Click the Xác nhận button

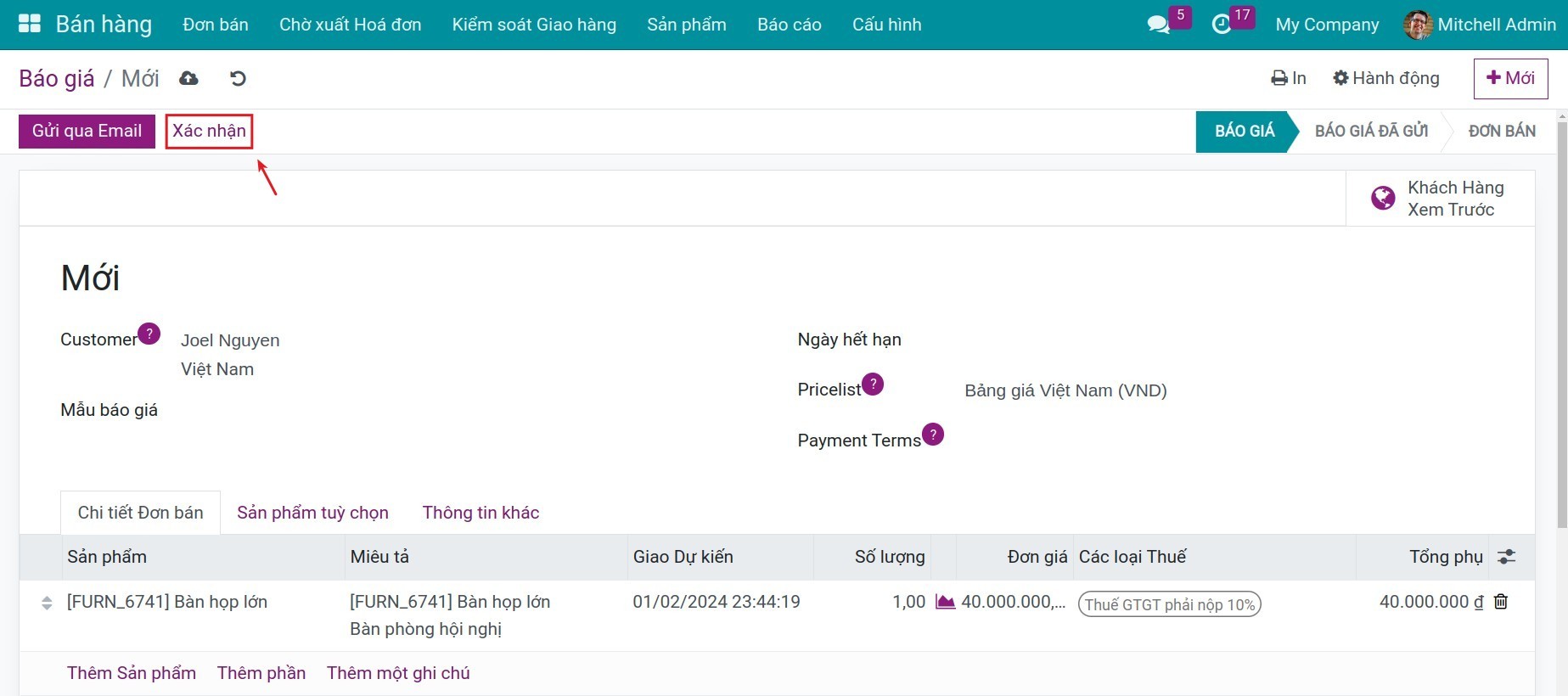[209, 131]
